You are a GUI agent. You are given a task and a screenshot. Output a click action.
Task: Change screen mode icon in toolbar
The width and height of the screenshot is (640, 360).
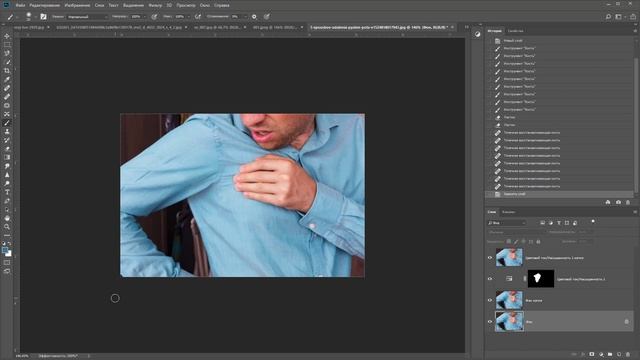(7, 271)
